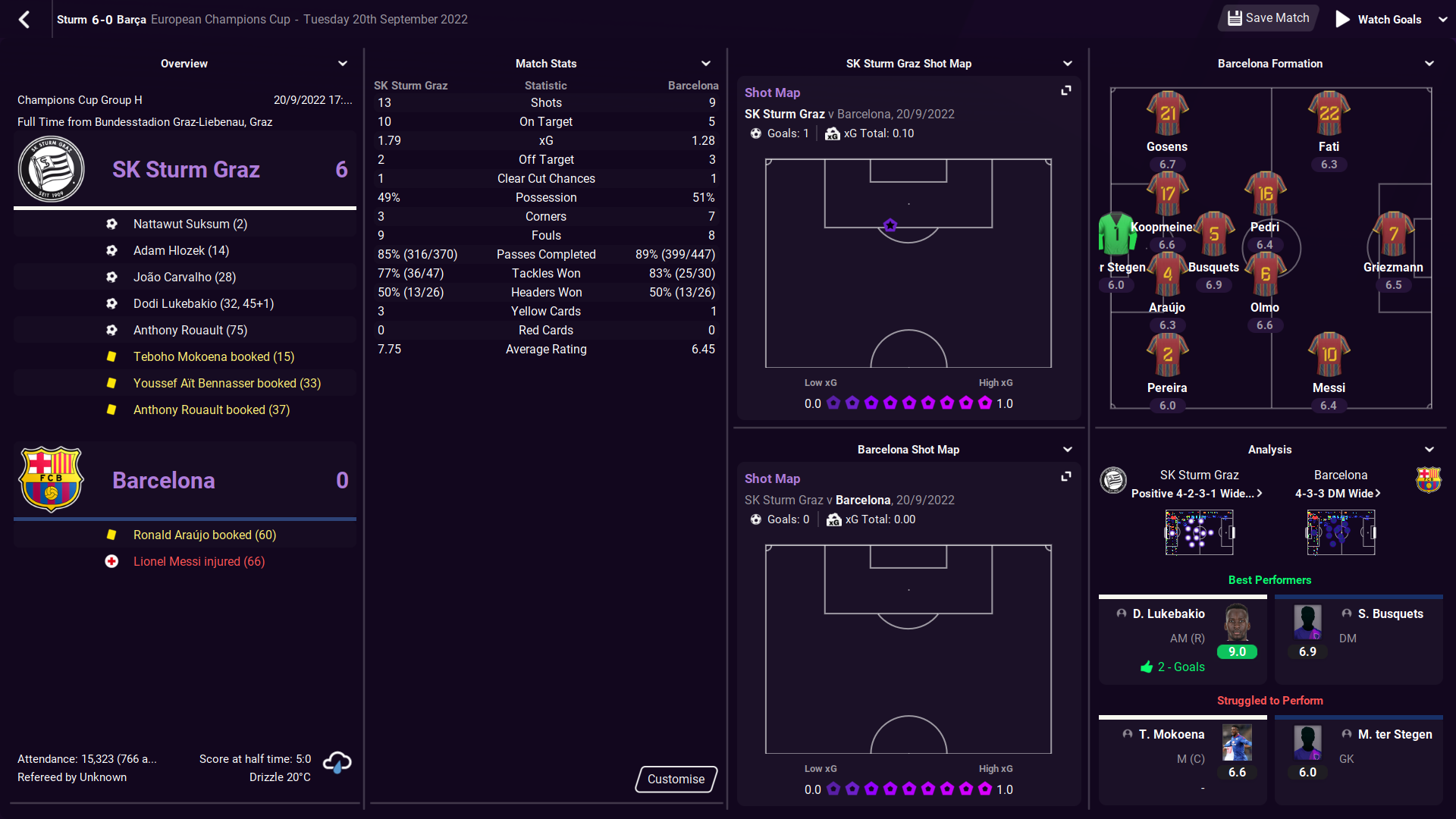Image resolution: width=1456 pixels, height=819 pixels.
Task: Expand the Barcelona shot map fullscreen
Action: [1066, 476]
